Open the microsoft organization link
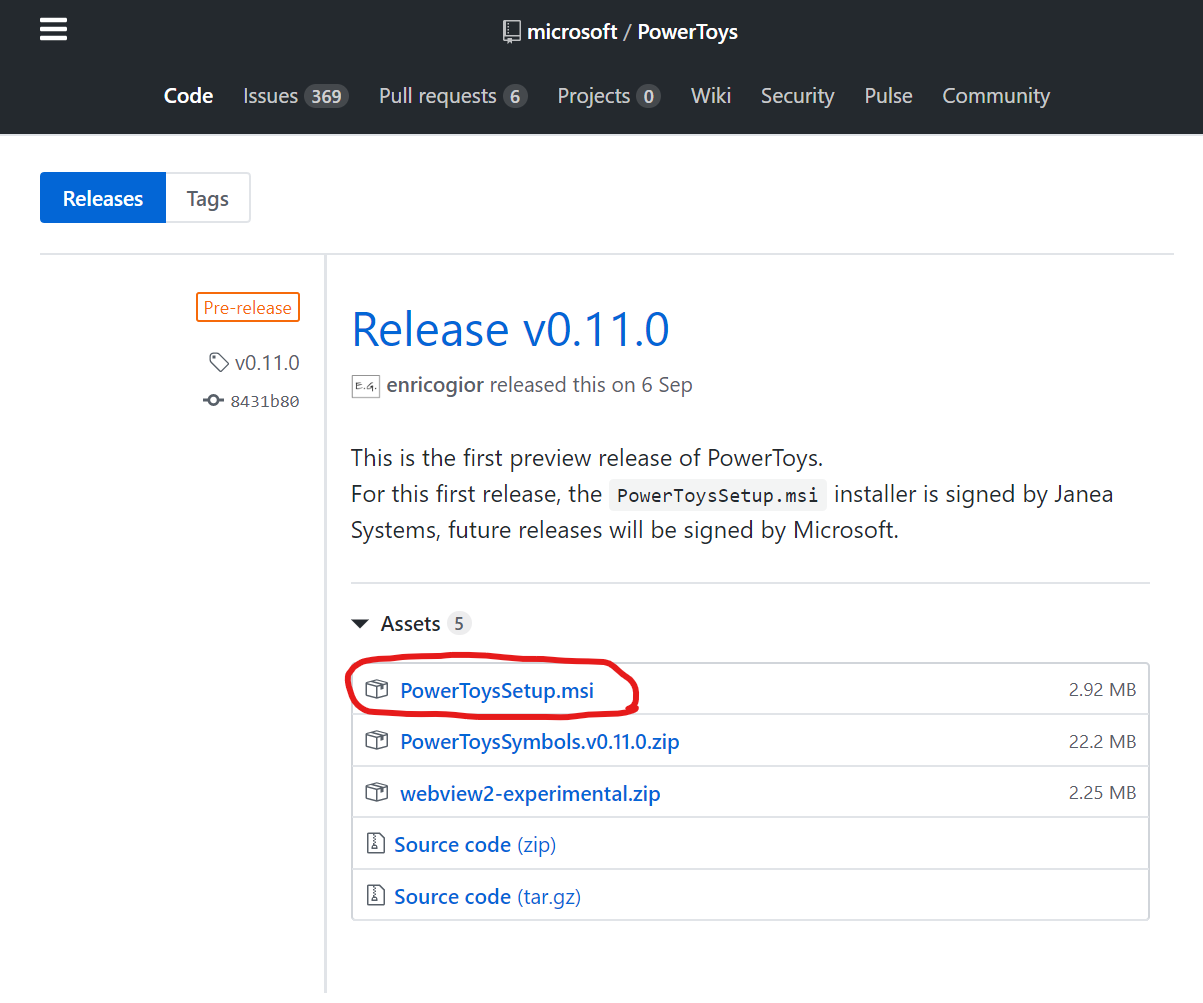The width and height of the screenshot is (1203, 1003). (572, 32)
